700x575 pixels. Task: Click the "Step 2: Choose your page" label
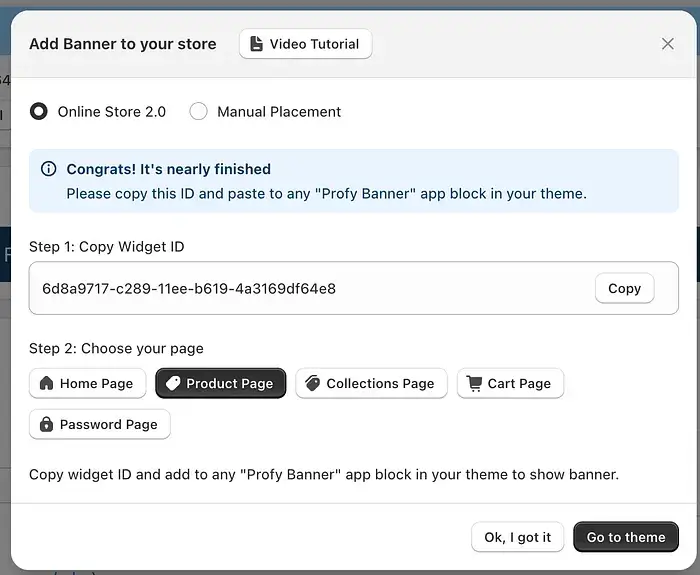pyautogui.click(x=116, y=348)
